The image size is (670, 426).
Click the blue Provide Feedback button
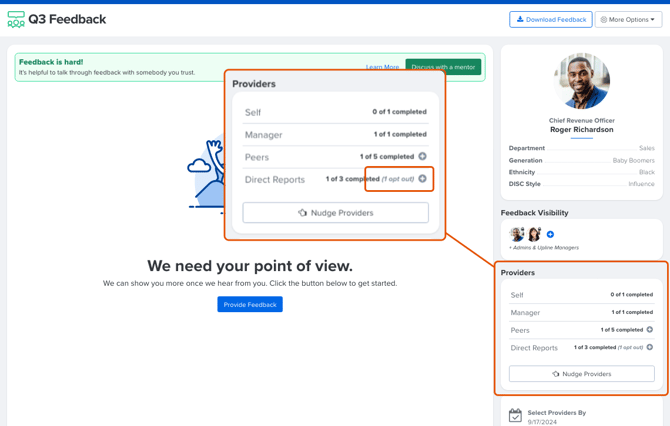point(250,304)
